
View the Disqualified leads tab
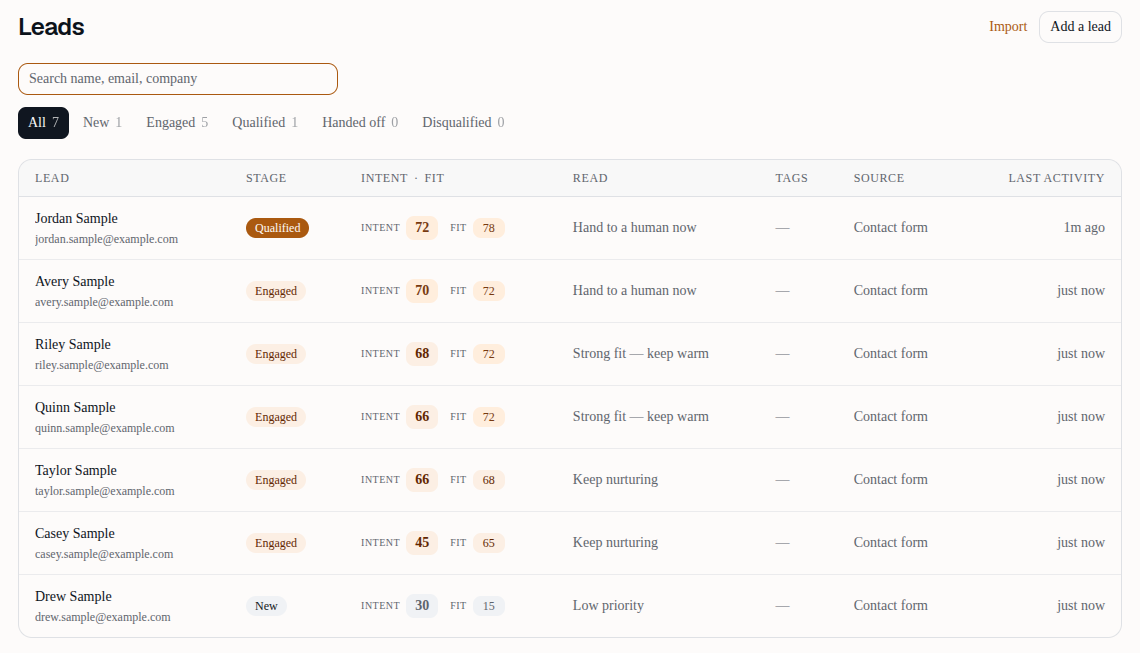click(x=463, y=123)
